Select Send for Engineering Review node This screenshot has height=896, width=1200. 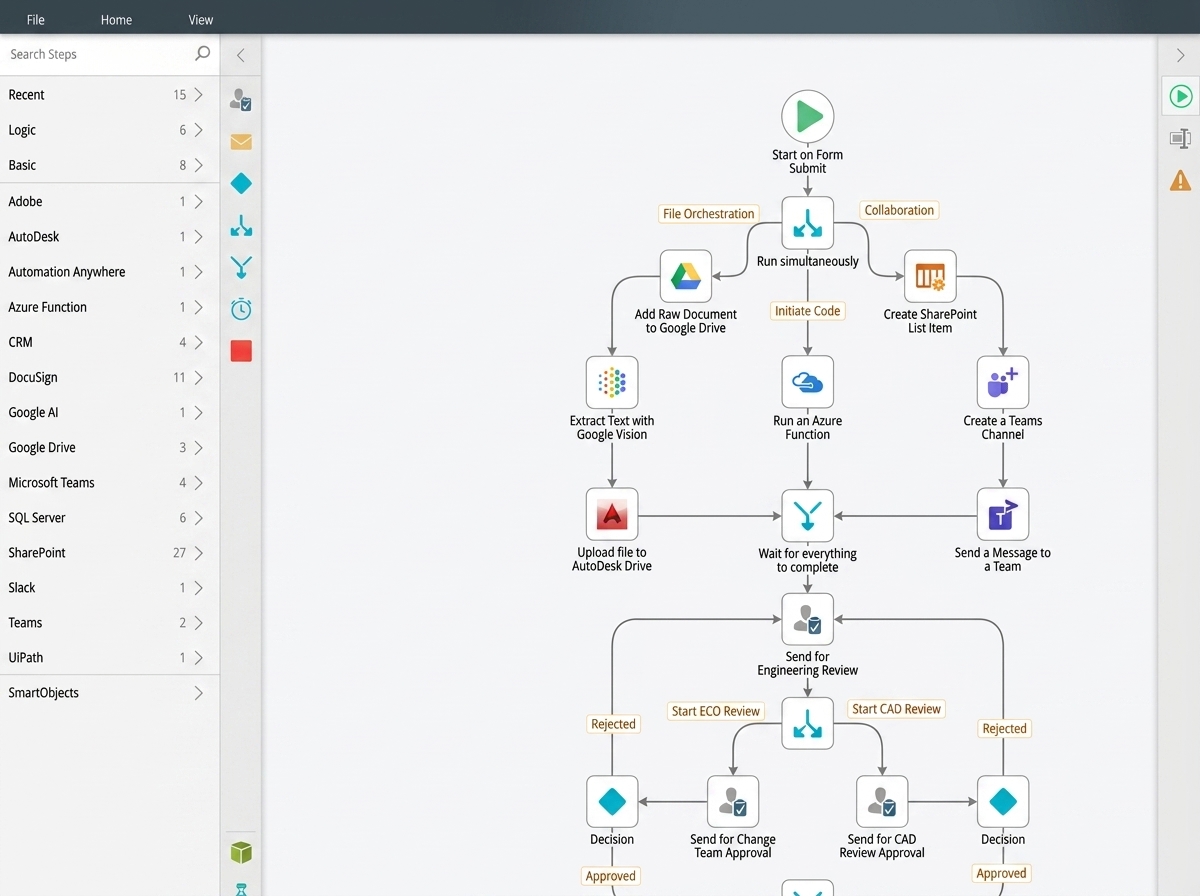click(x=808, y=620)
